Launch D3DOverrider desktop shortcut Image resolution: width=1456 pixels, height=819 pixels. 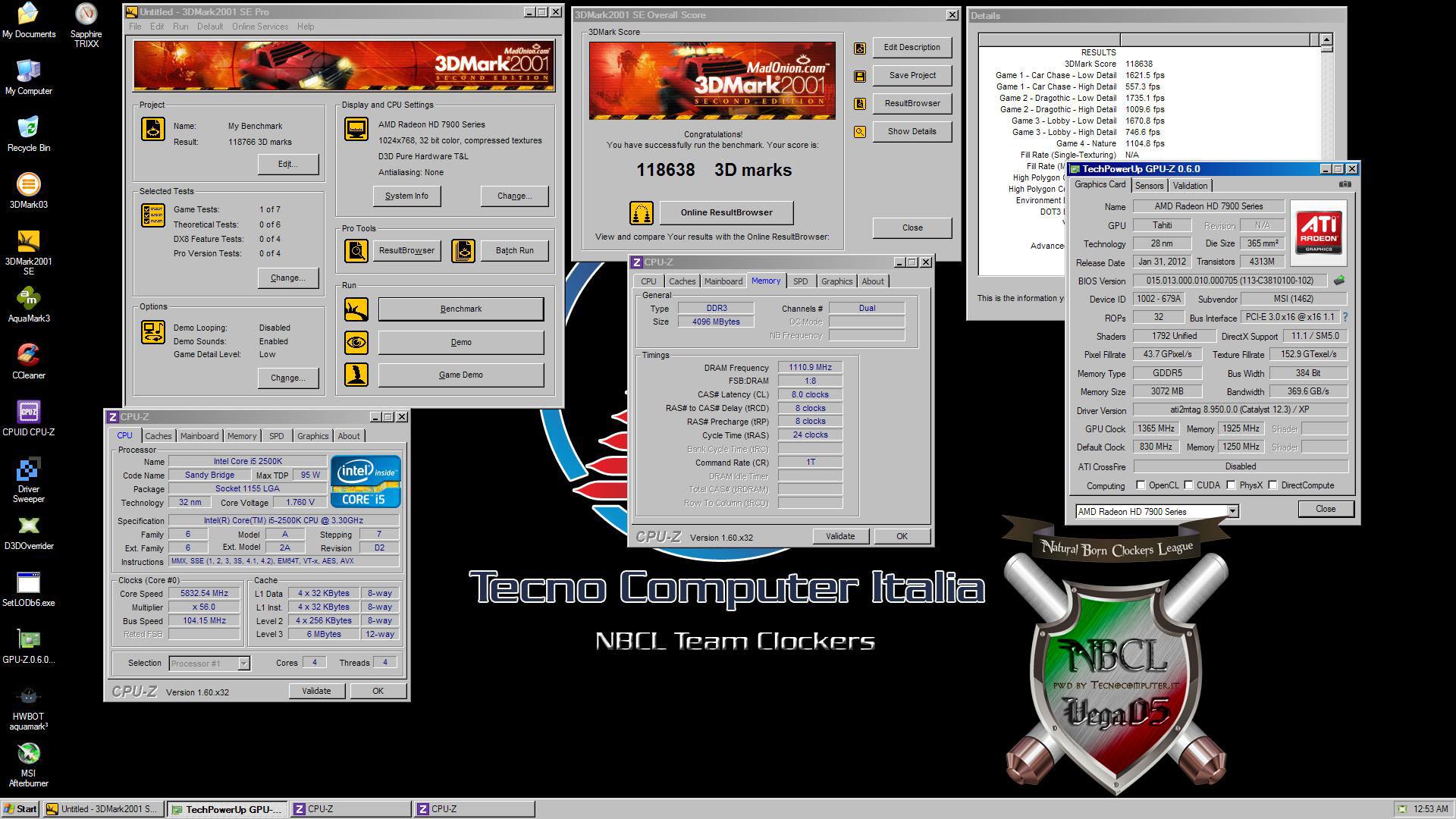[28, 532]
